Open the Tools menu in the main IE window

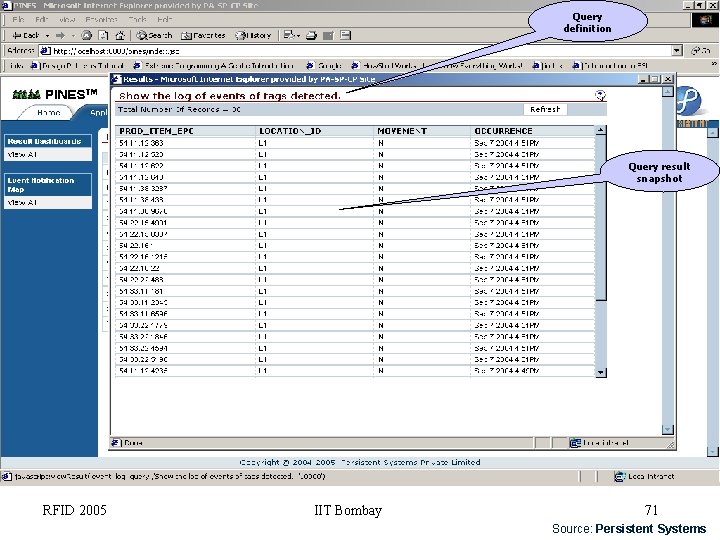point(137,20)
